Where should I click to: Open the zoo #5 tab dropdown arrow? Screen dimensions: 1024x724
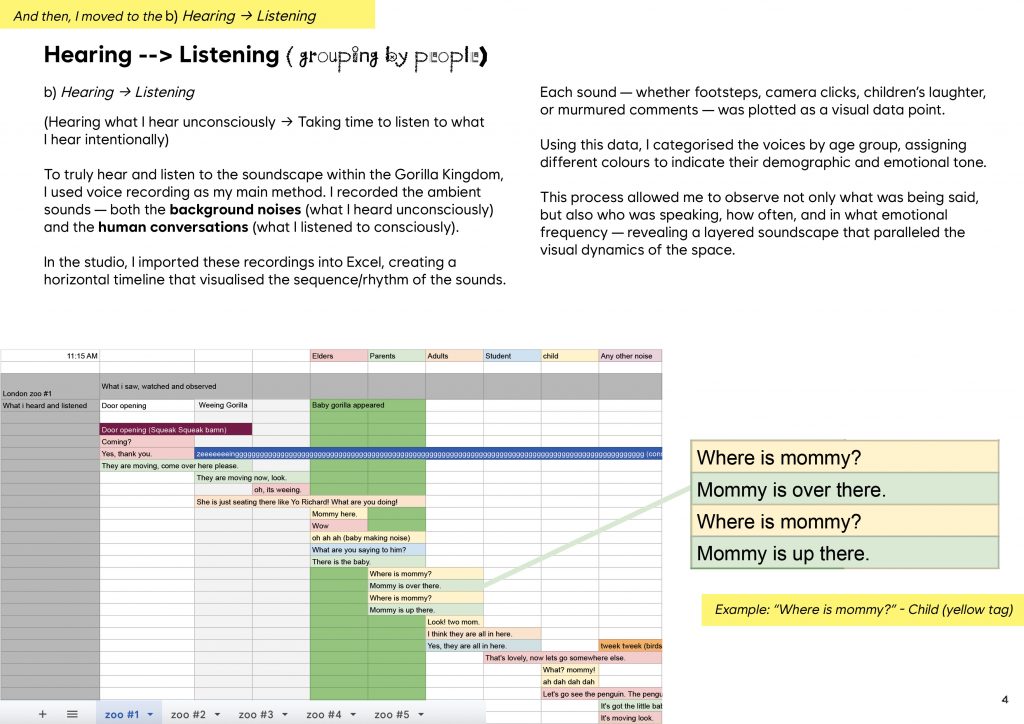pyautogui.click(x=422, y=714)
